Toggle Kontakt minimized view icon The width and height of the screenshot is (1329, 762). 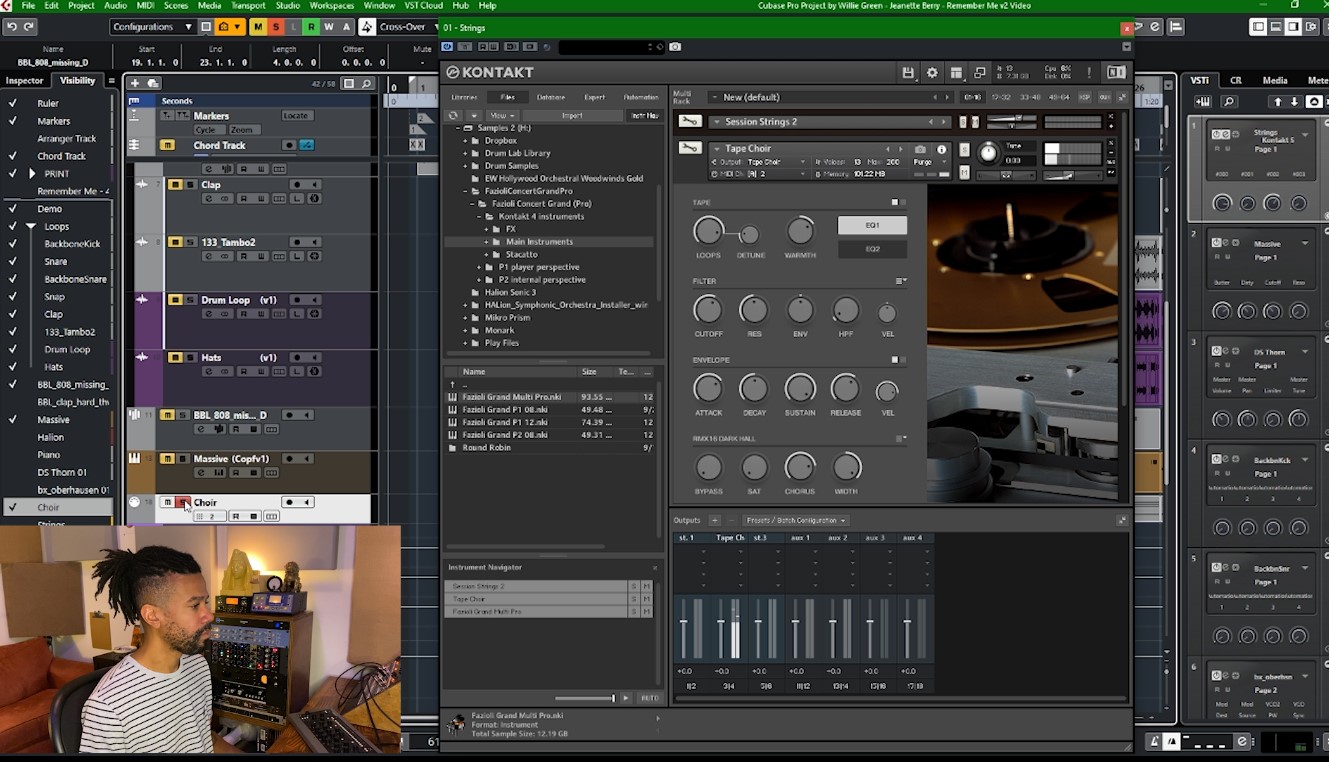pos(980,73)
